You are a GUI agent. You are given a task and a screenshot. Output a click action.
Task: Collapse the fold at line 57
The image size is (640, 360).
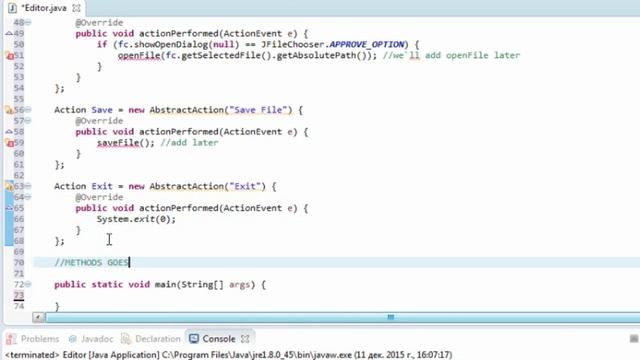tap(28, 121)
